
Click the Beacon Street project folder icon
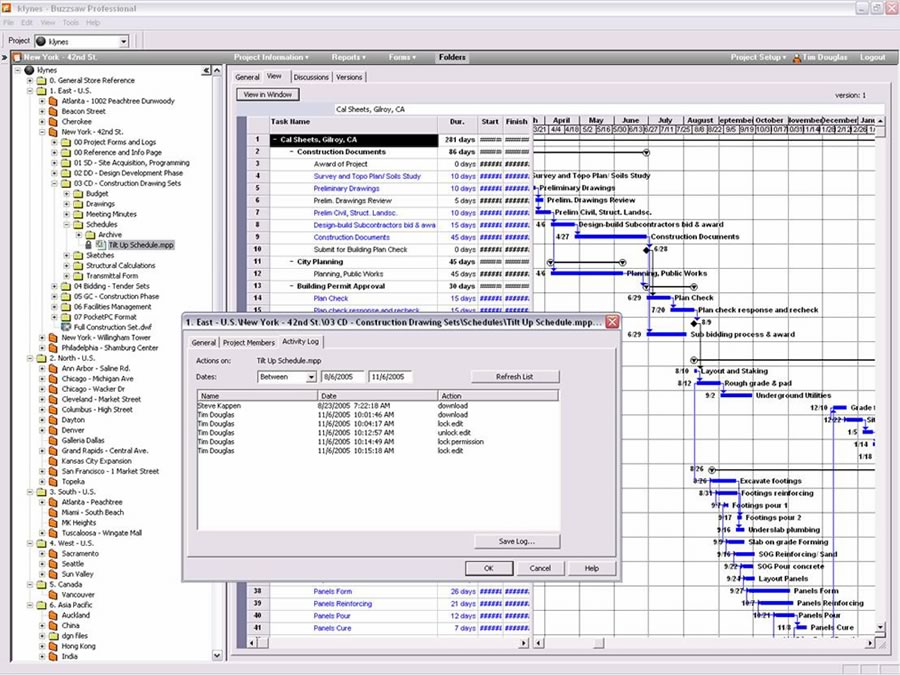click(x=53, y=111)
